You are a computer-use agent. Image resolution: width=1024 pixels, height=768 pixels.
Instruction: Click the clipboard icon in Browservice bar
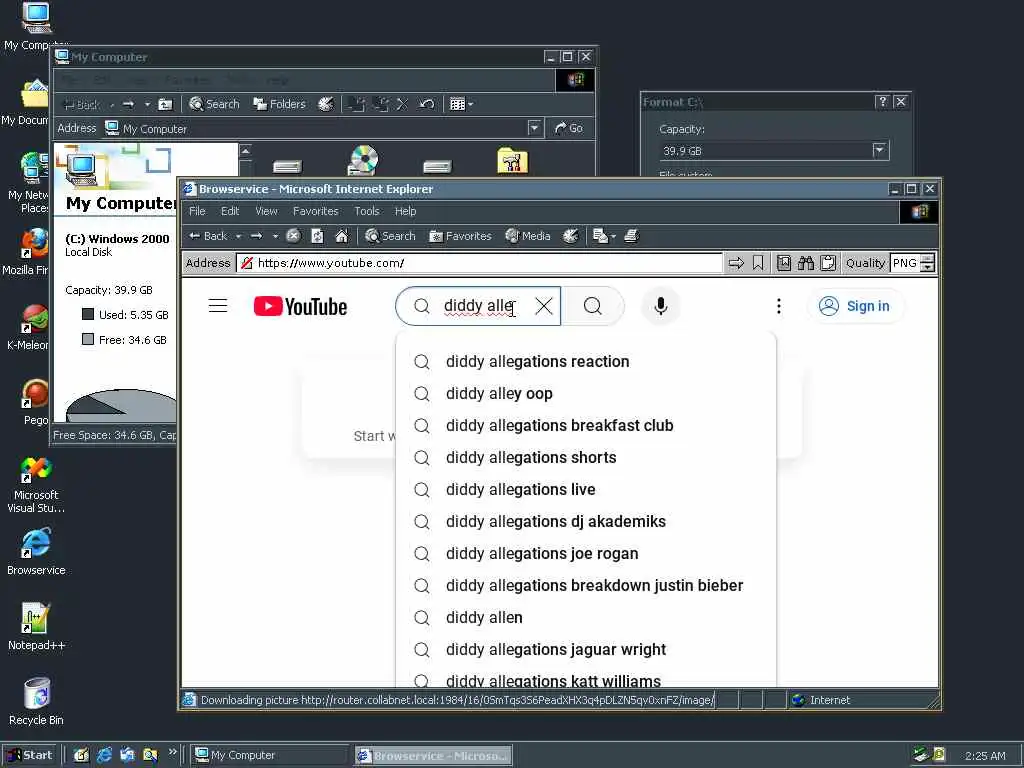pos(828,263)
